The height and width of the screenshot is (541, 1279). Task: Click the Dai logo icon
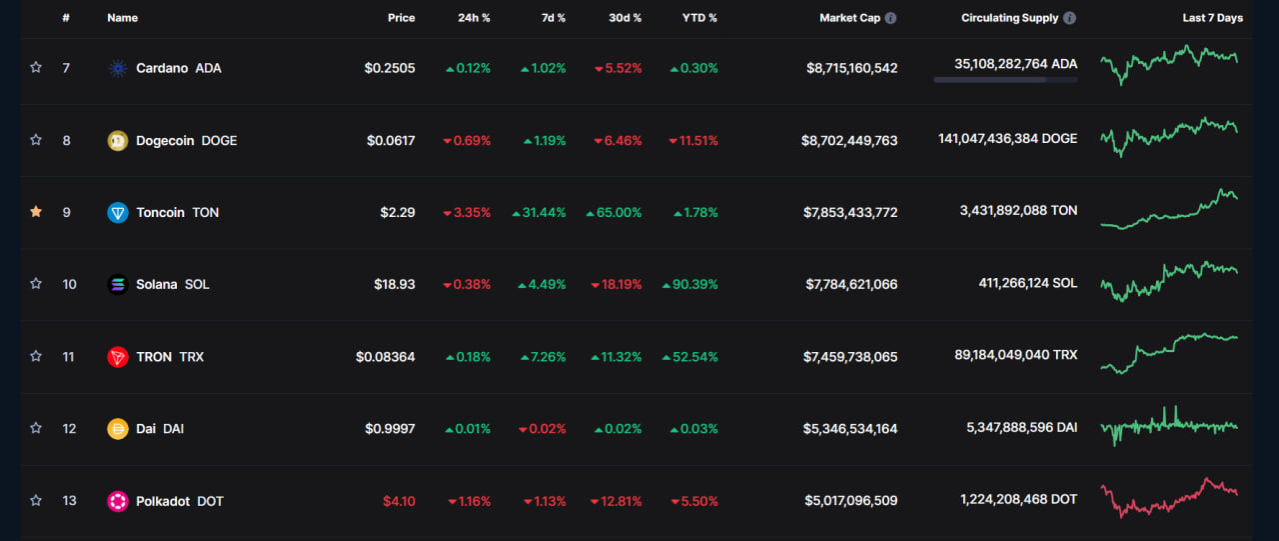pyautogui.click(x=118, y=428)
